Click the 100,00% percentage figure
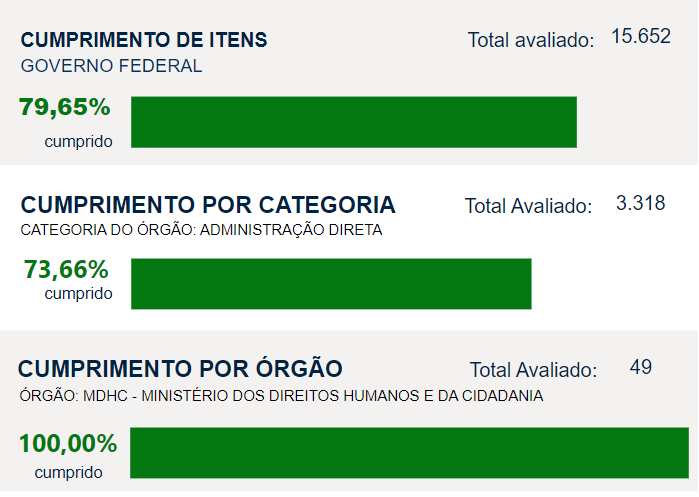Image resolution: width=699 pixels, height=497 pixels. tap(68, 443)
